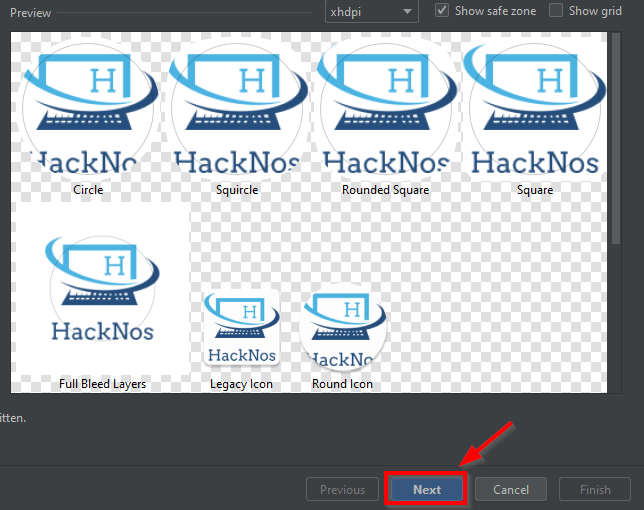
Task: Click the Legacy Icon preview
Action: click(x=242, y=327)
